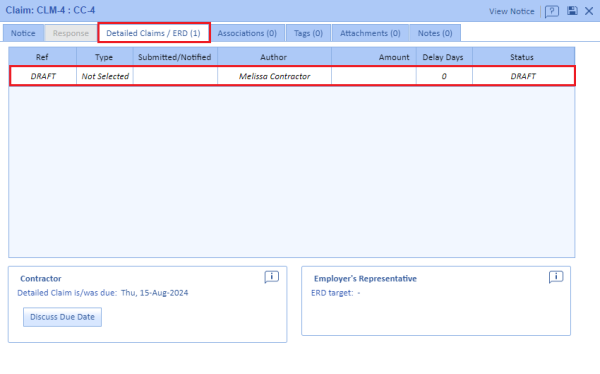This screenshot has height=374, width=600.
Task: Save the claim using floppy disk icon
Action: (572, 11)
